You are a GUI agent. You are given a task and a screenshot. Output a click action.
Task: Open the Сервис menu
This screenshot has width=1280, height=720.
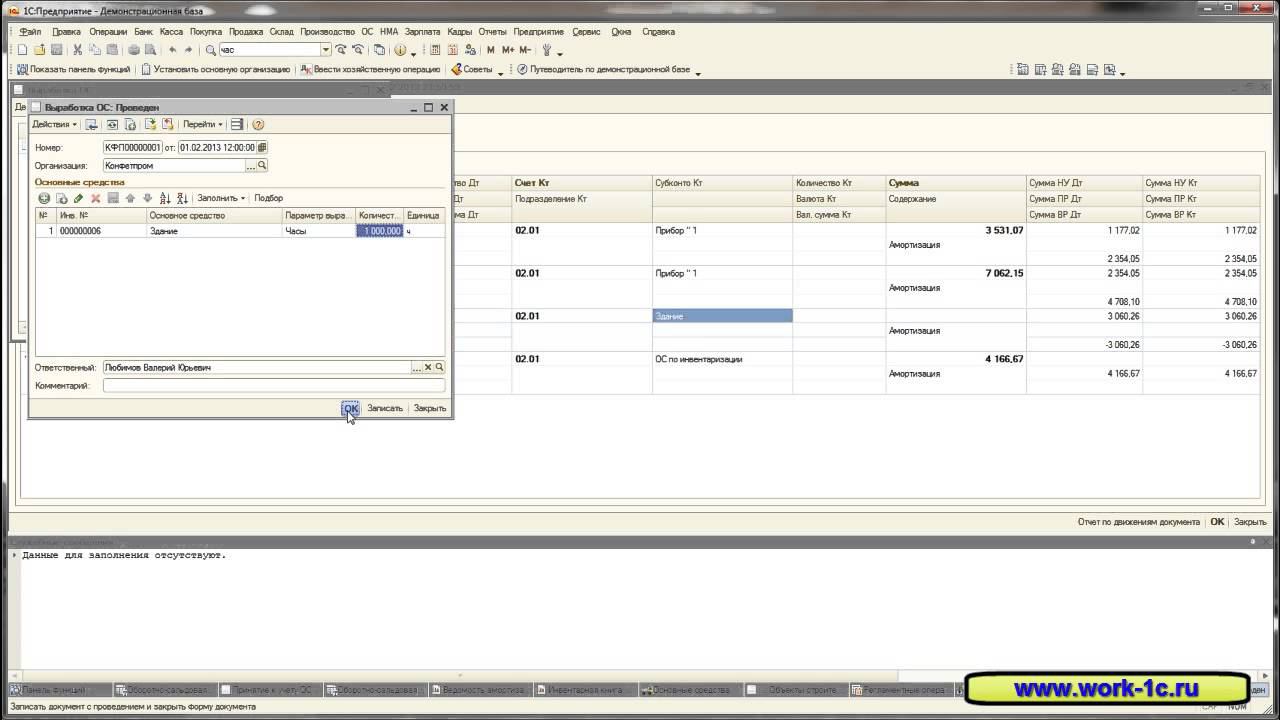(587, 31)
